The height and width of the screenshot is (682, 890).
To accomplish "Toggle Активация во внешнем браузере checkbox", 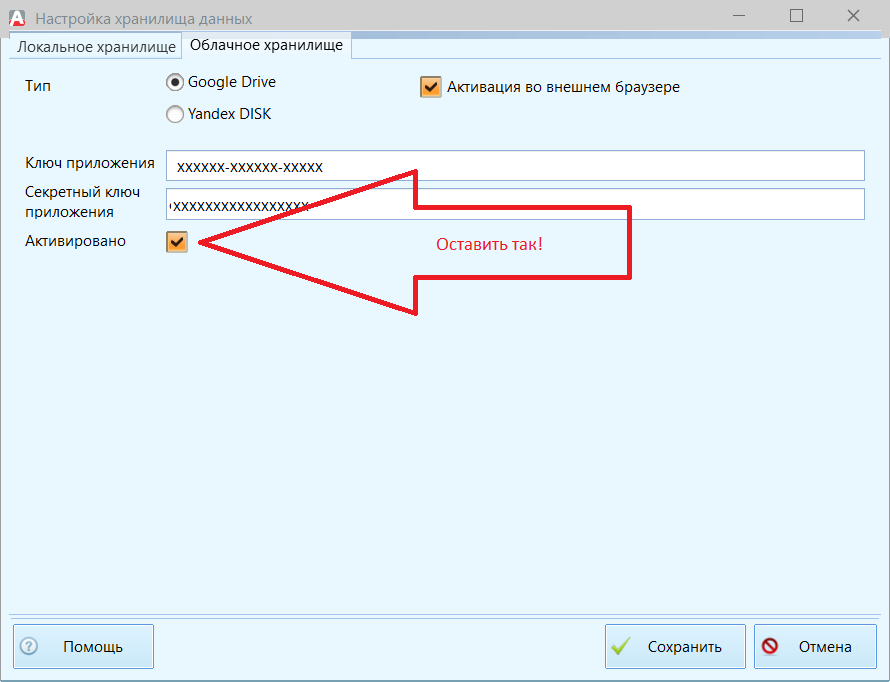I will tap(431, 87).
